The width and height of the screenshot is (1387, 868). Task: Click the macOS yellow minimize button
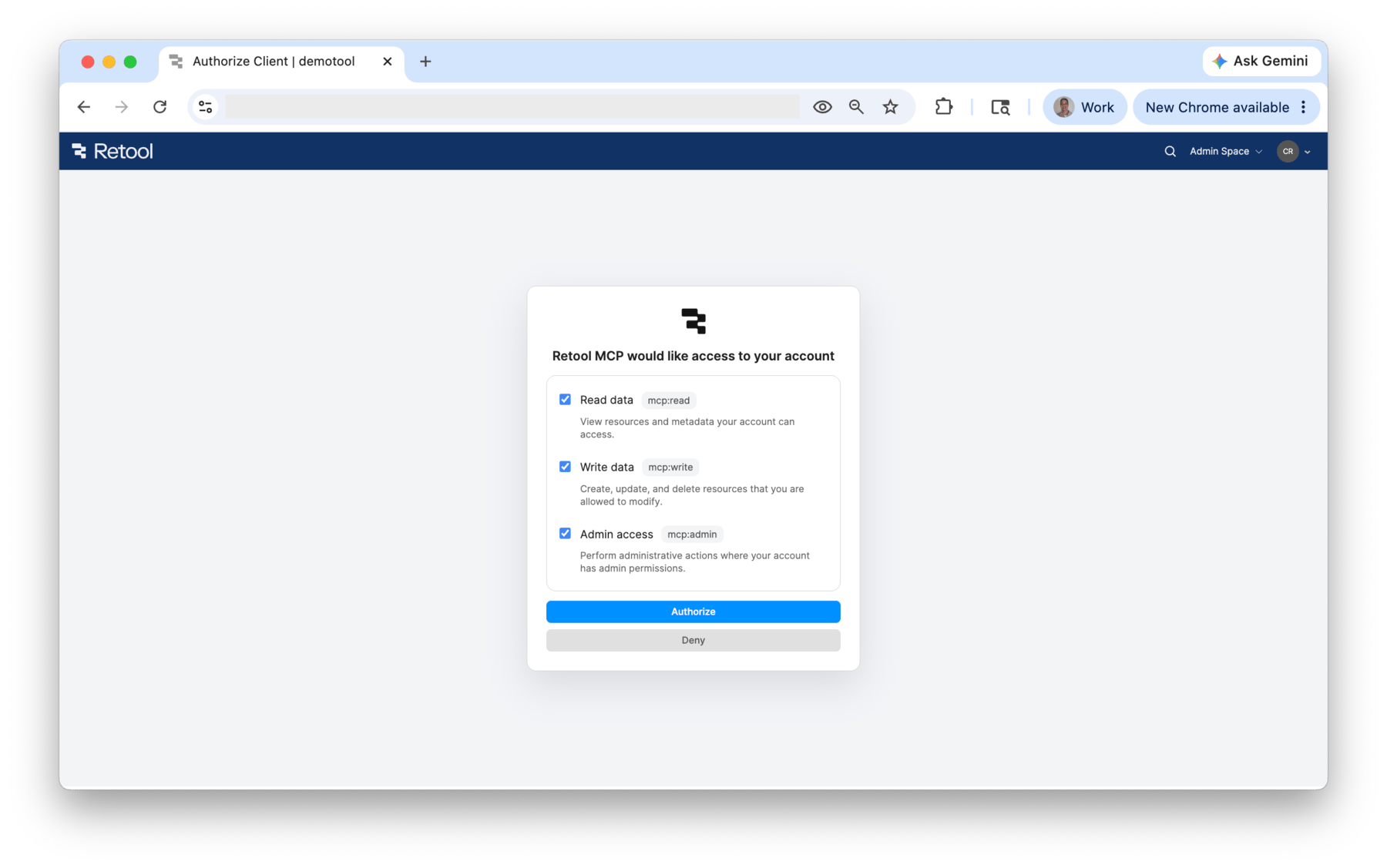point(109,62)
